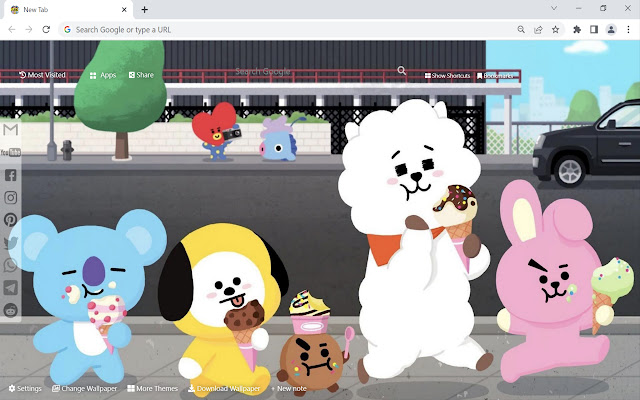Open the Share menu on the wallpaper
The image size is (640, 400).
141,75
